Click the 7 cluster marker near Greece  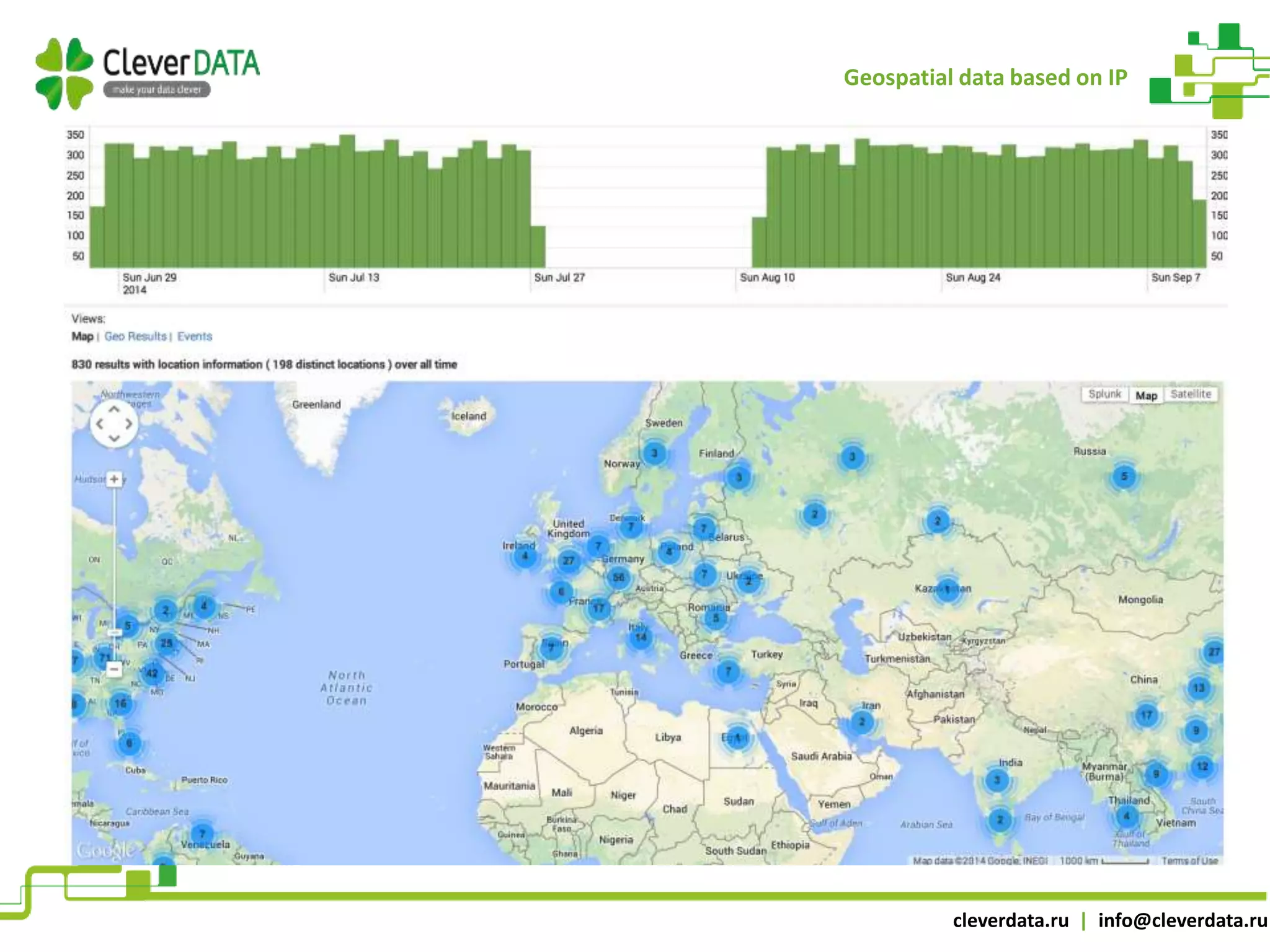[x=728, y=671]
